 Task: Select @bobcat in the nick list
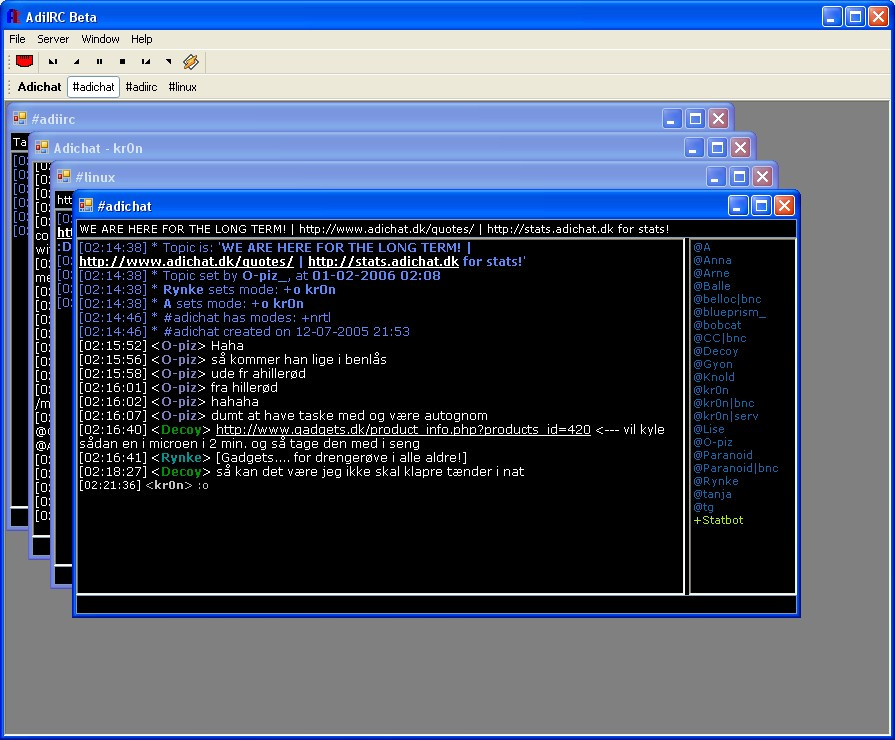[x=717, y=325]
